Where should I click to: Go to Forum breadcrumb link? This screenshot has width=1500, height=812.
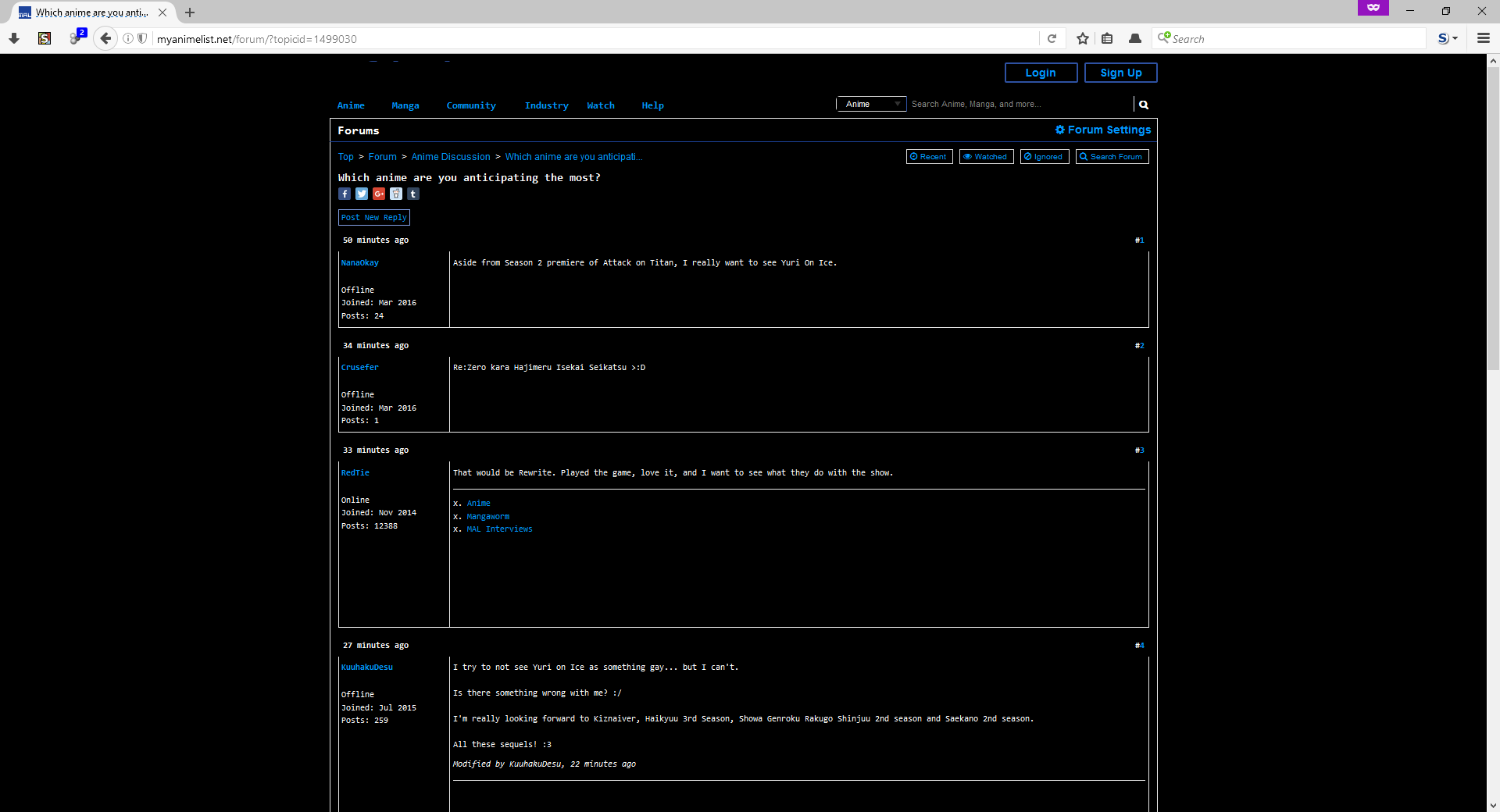[383, 157]
